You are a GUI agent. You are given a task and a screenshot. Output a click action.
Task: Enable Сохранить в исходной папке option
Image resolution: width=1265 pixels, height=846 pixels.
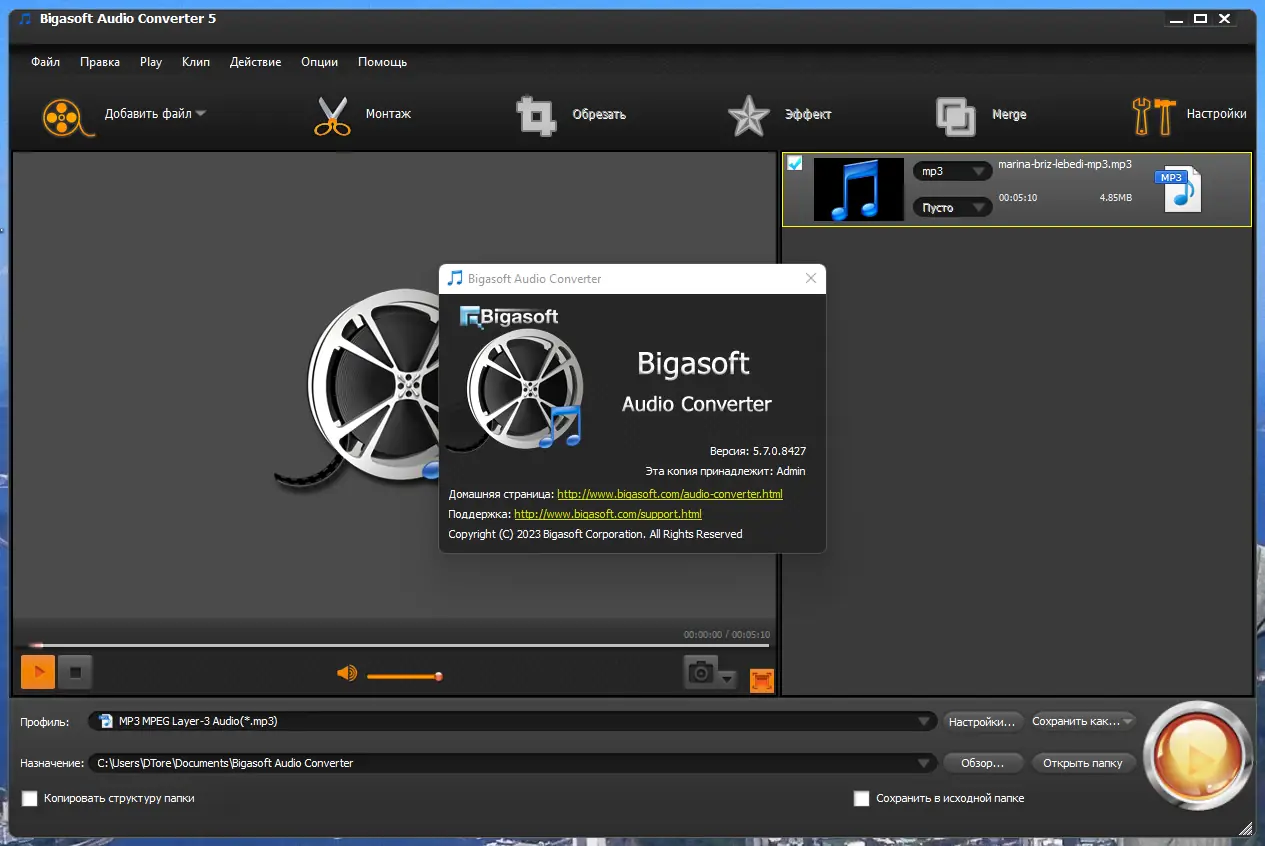861,798
